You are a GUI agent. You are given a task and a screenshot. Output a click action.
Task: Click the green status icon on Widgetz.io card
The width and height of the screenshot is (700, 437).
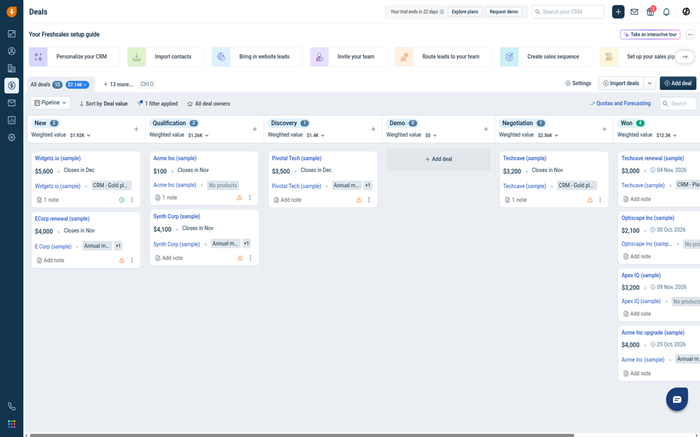(121, 200)
